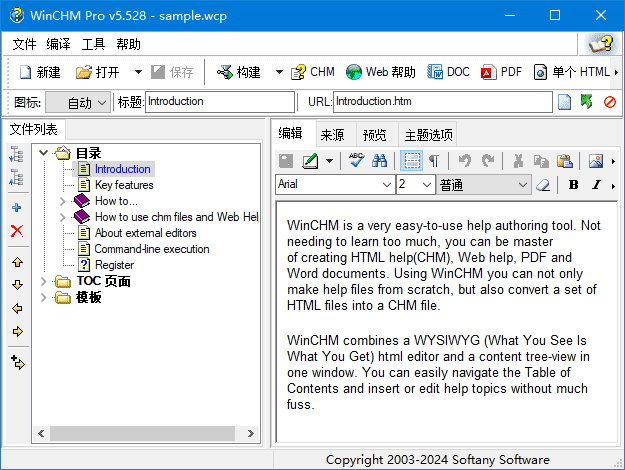The height and width of the screenshot is (470, 625).
Task: Toggle the paragraph marks icon
Action: click(434, 161)
